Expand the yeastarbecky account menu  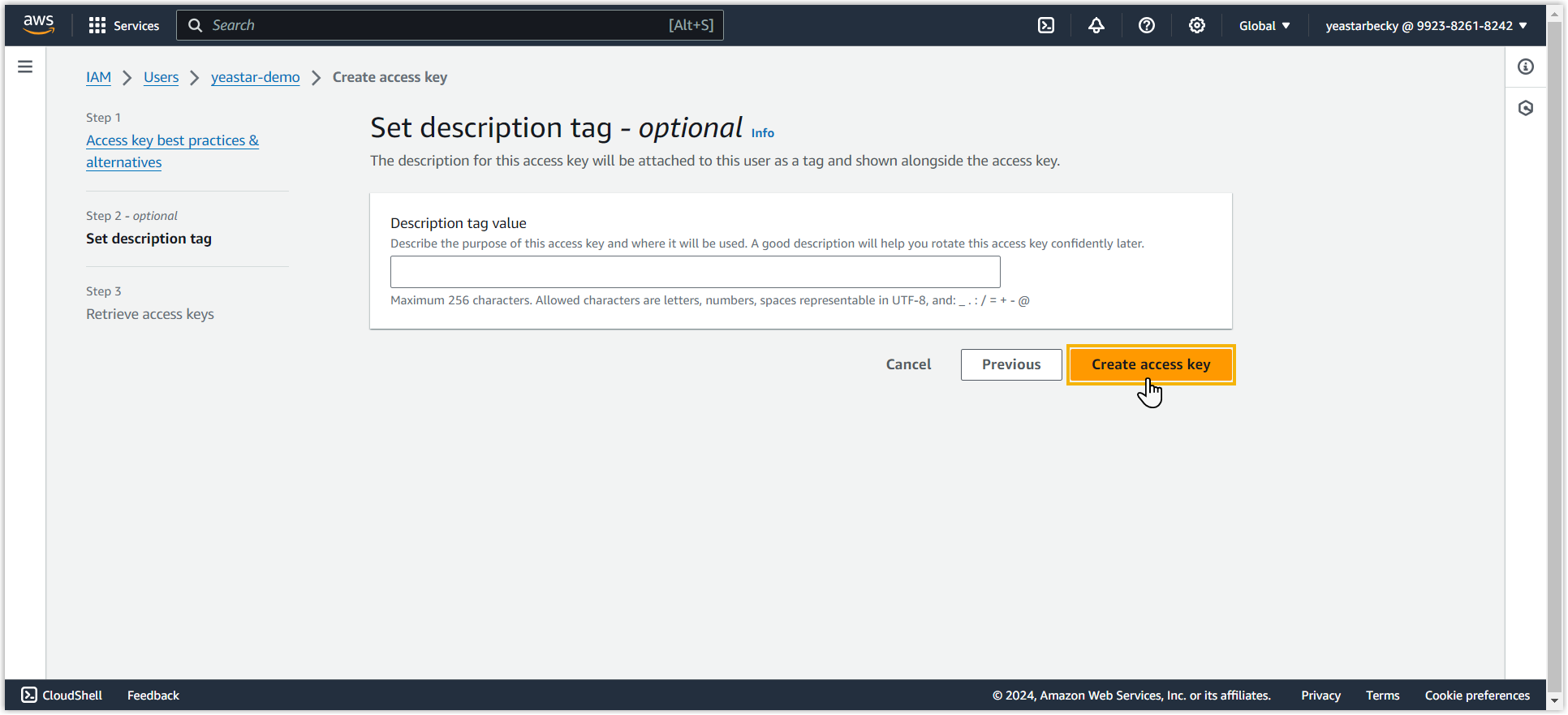pyautogui.click(x=1426, y=25)
